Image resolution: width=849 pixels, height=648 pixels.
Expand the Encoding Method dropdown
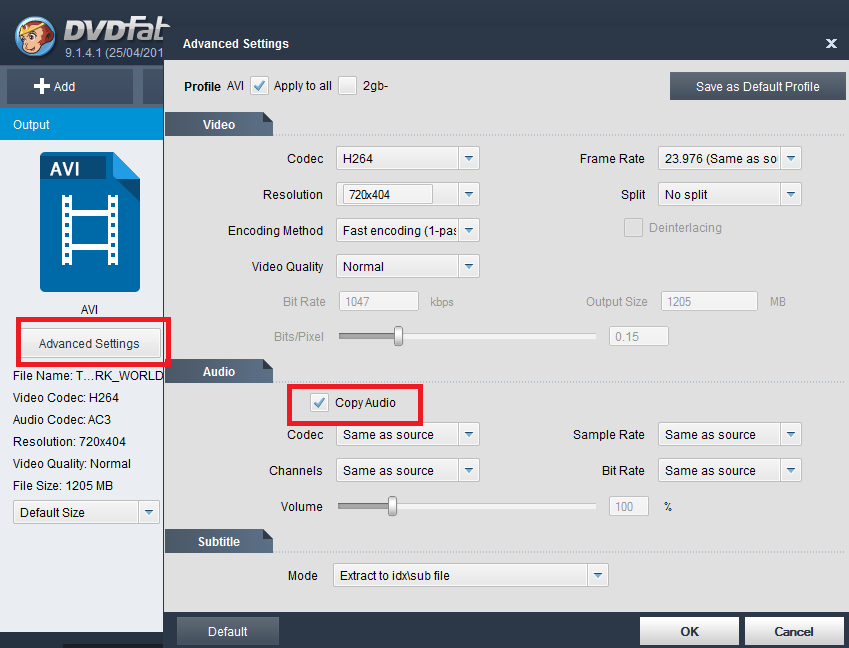click(x=469, y=231)
